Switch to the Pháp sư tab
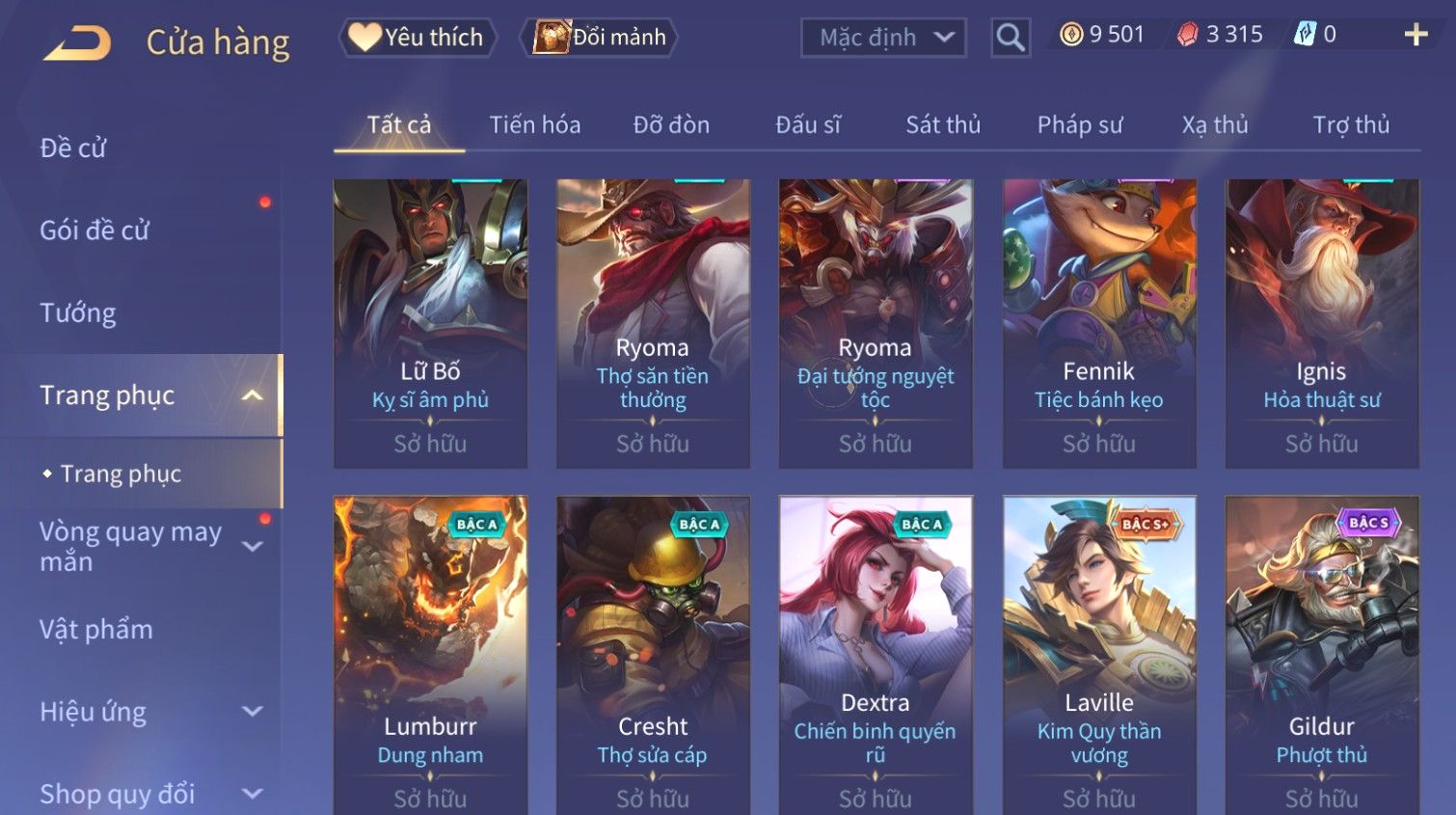Image resolution: width=1456 pixels, height=815 pixels. tap(1079, 125)
